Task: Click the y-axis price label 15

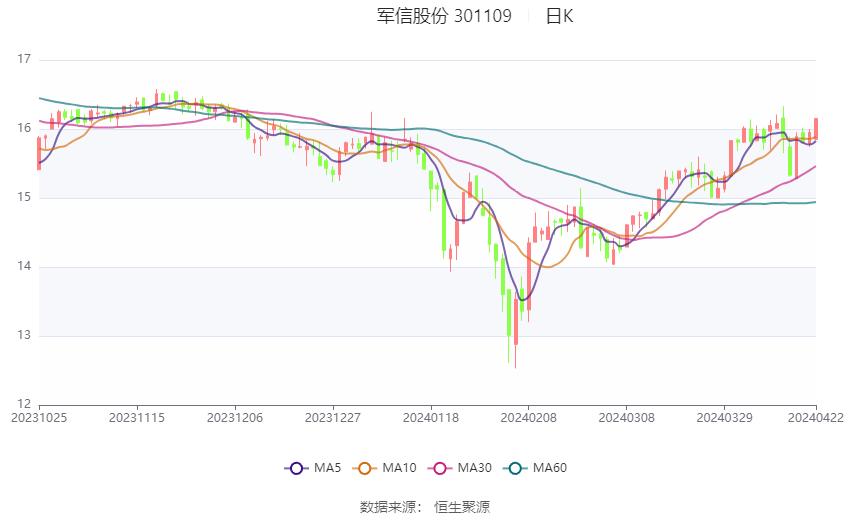Action: (24, 198)
